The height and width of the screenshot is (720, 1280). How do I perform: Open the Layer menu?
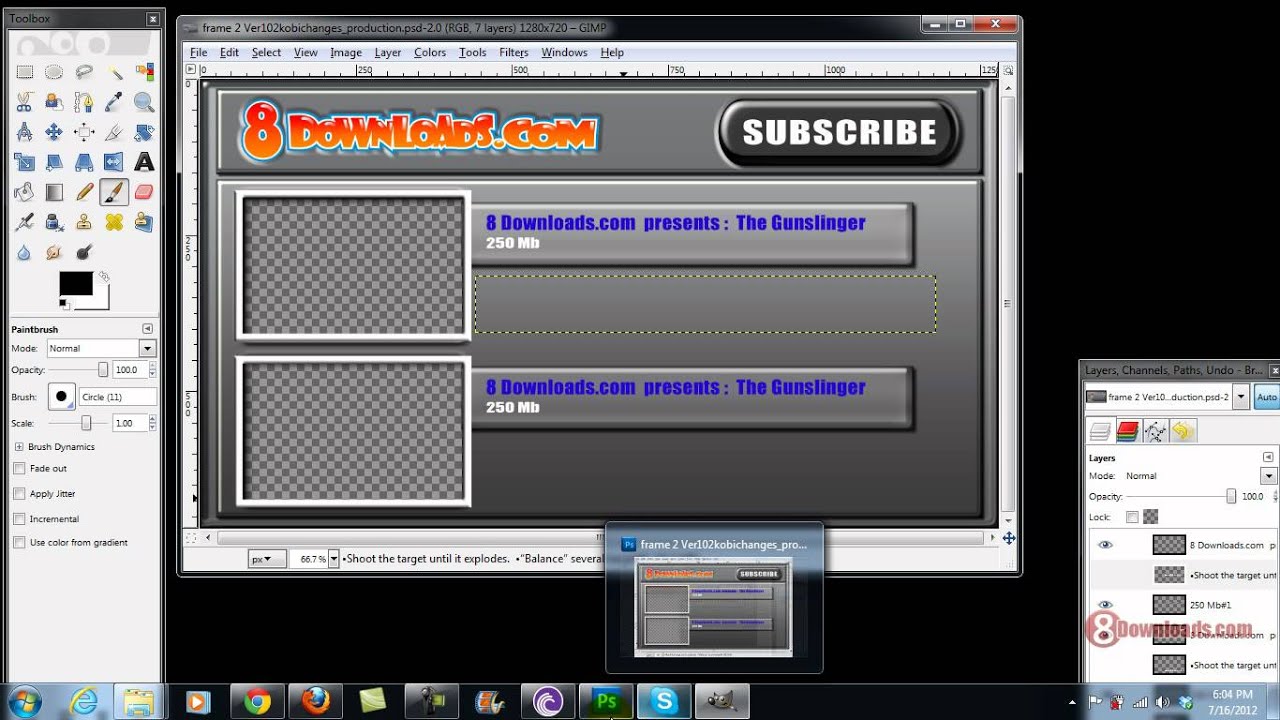click(388, 52)
